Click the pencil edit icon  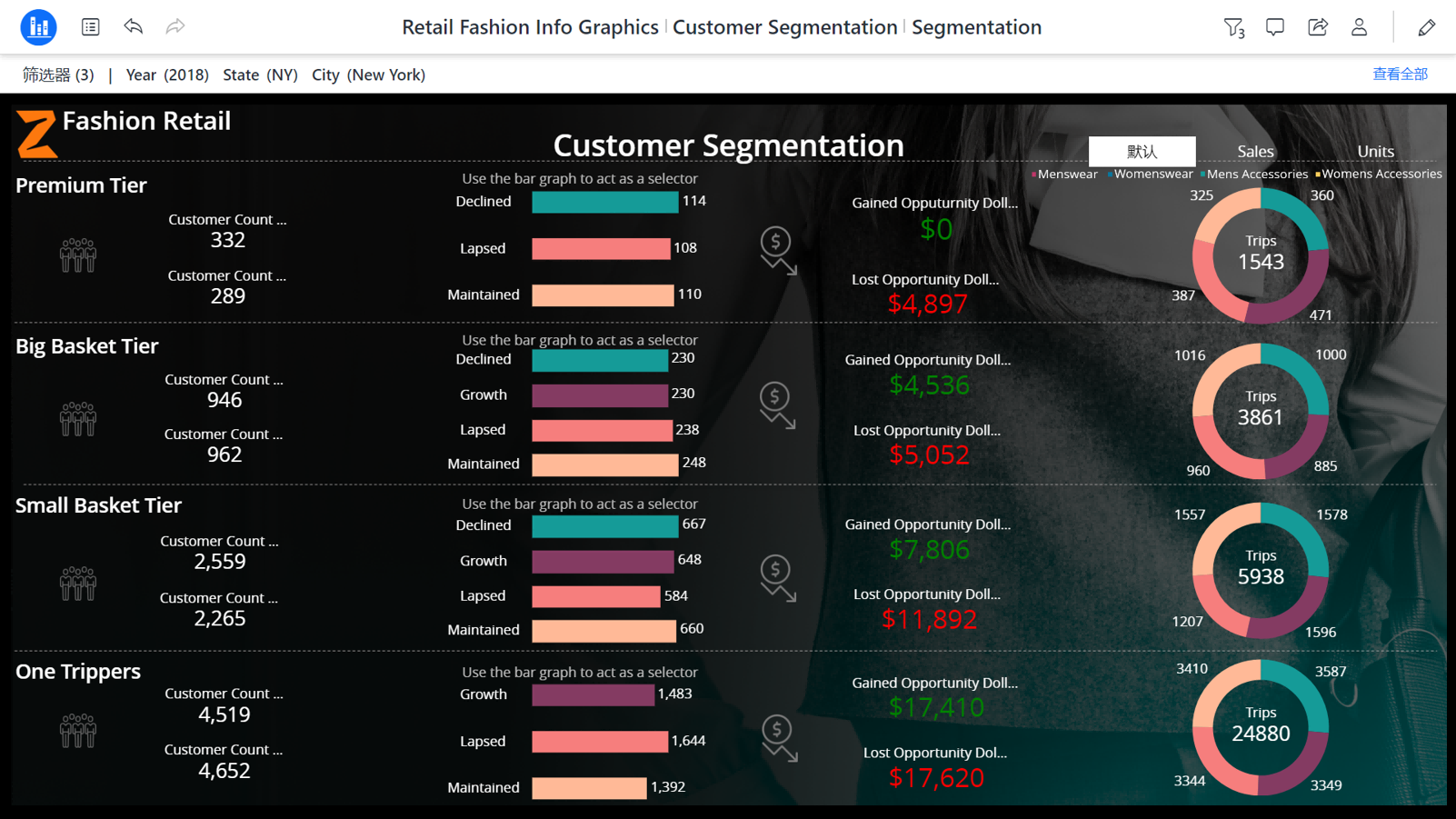point(1426,27)
